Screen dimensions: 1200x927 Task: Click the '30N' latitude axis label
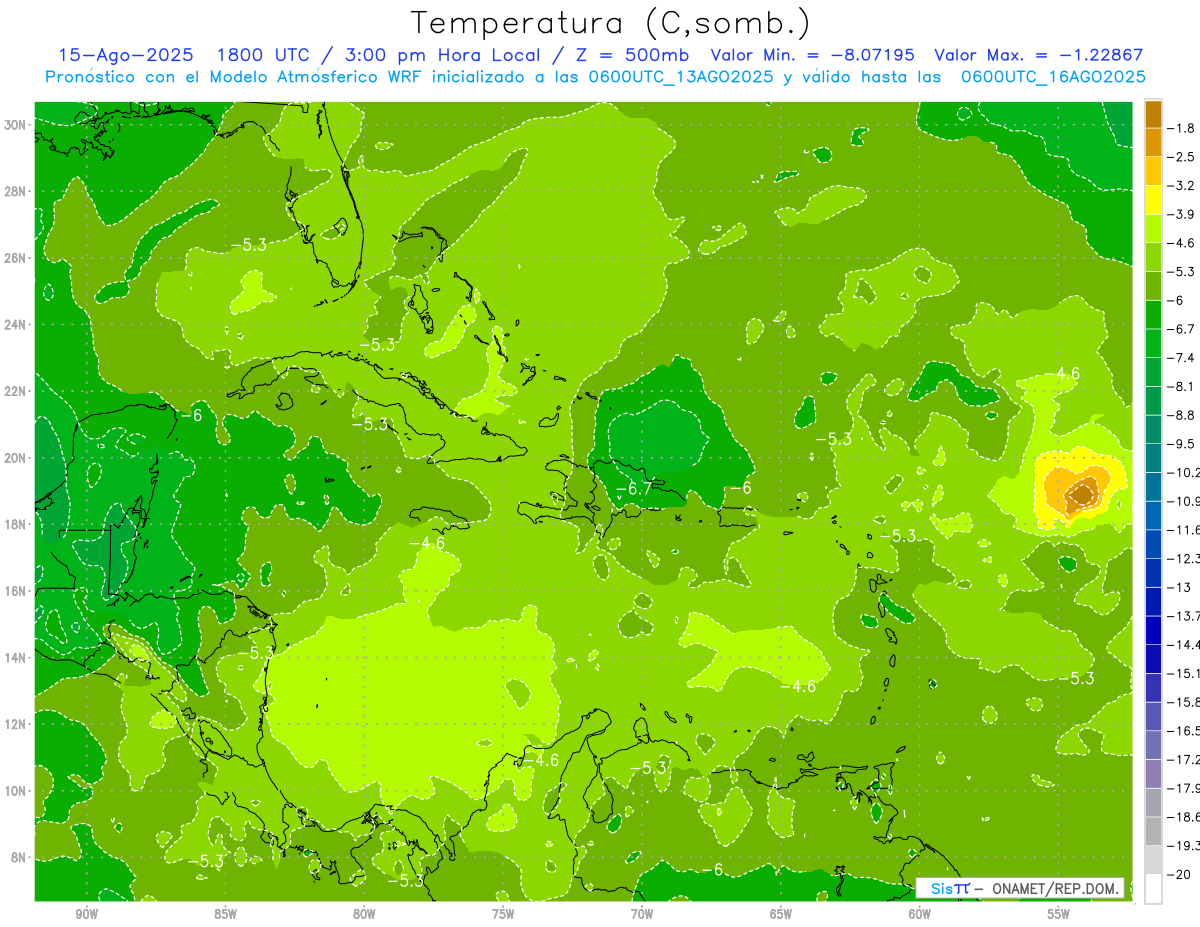17,125
